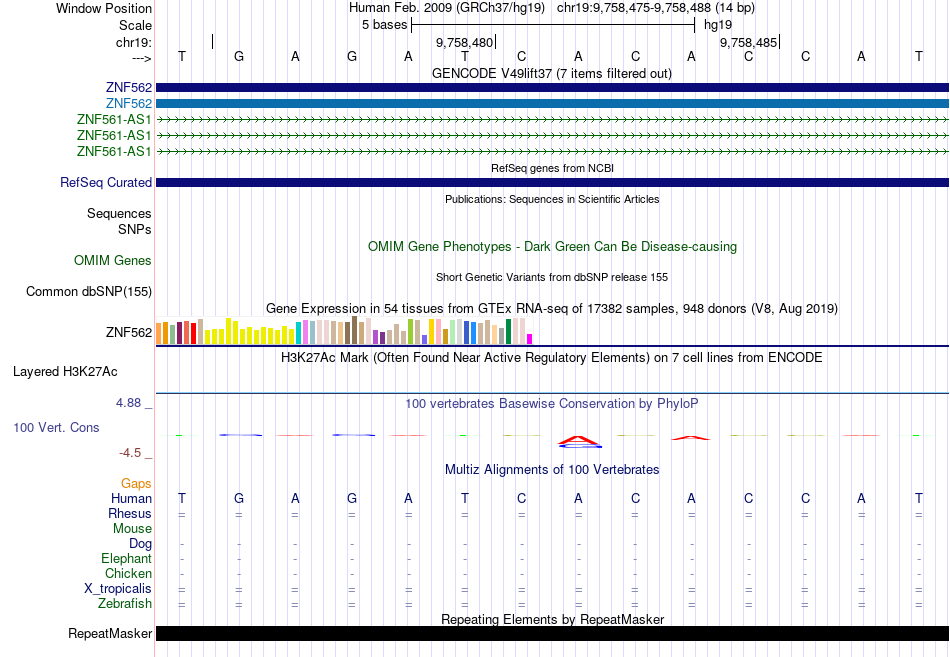Click the GTEx tissue expression bar chart
The height and width of the screenshot is (657, 950).
[344, 331]
